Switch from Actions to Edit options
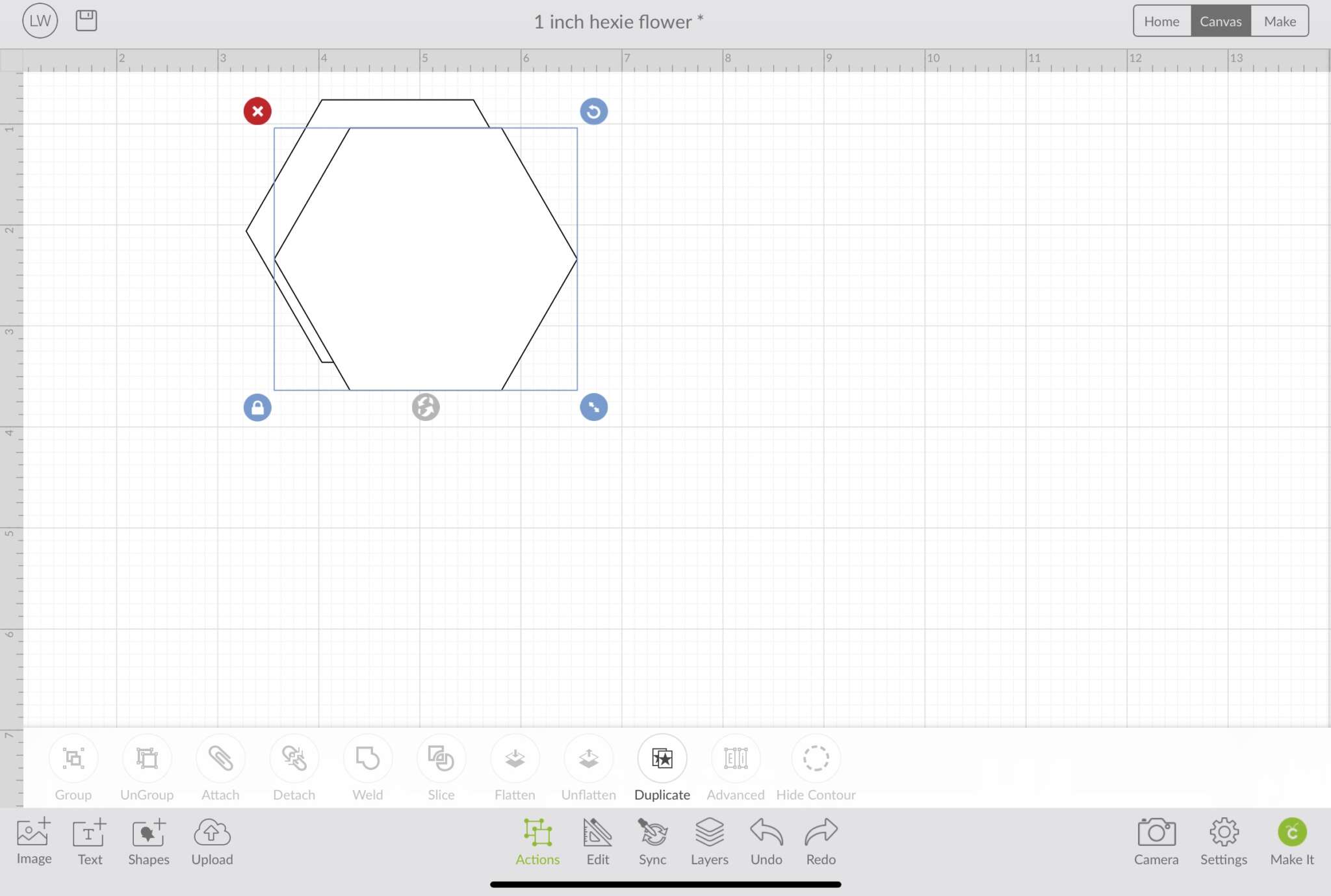Viewport: 1331px width, 896px height. coord(597,840)
